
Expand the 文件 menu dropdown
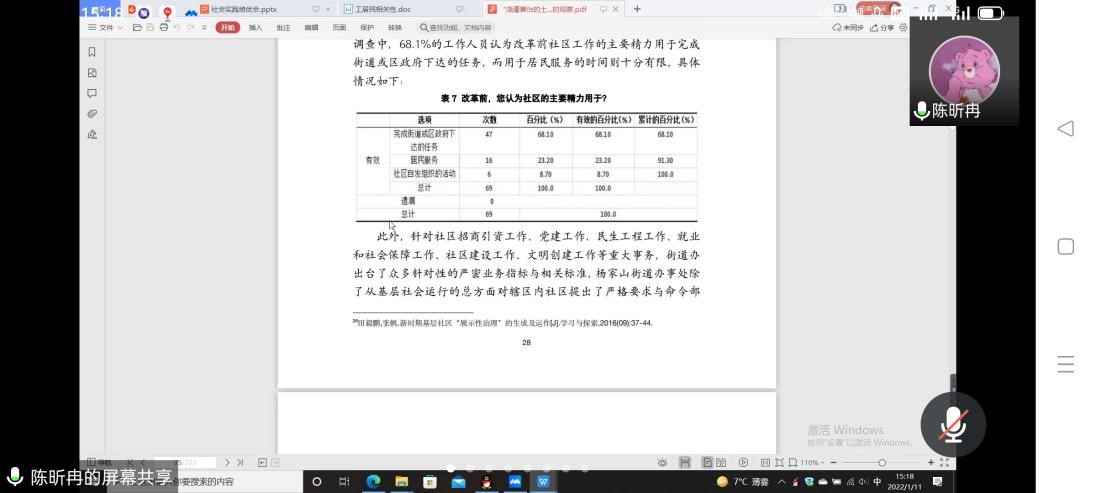point(106,28)
